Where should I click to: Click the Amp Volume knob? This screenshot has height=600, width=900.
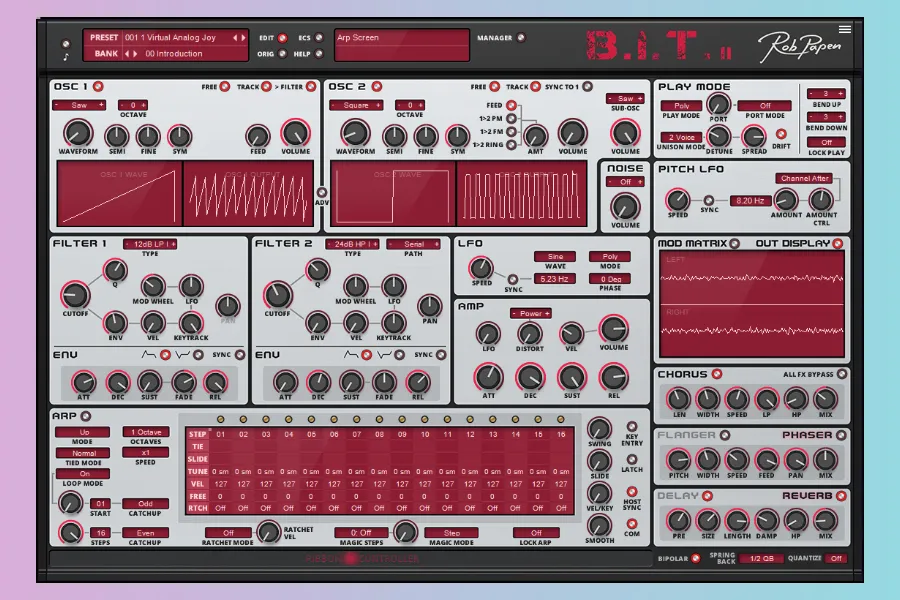point(613,330)
